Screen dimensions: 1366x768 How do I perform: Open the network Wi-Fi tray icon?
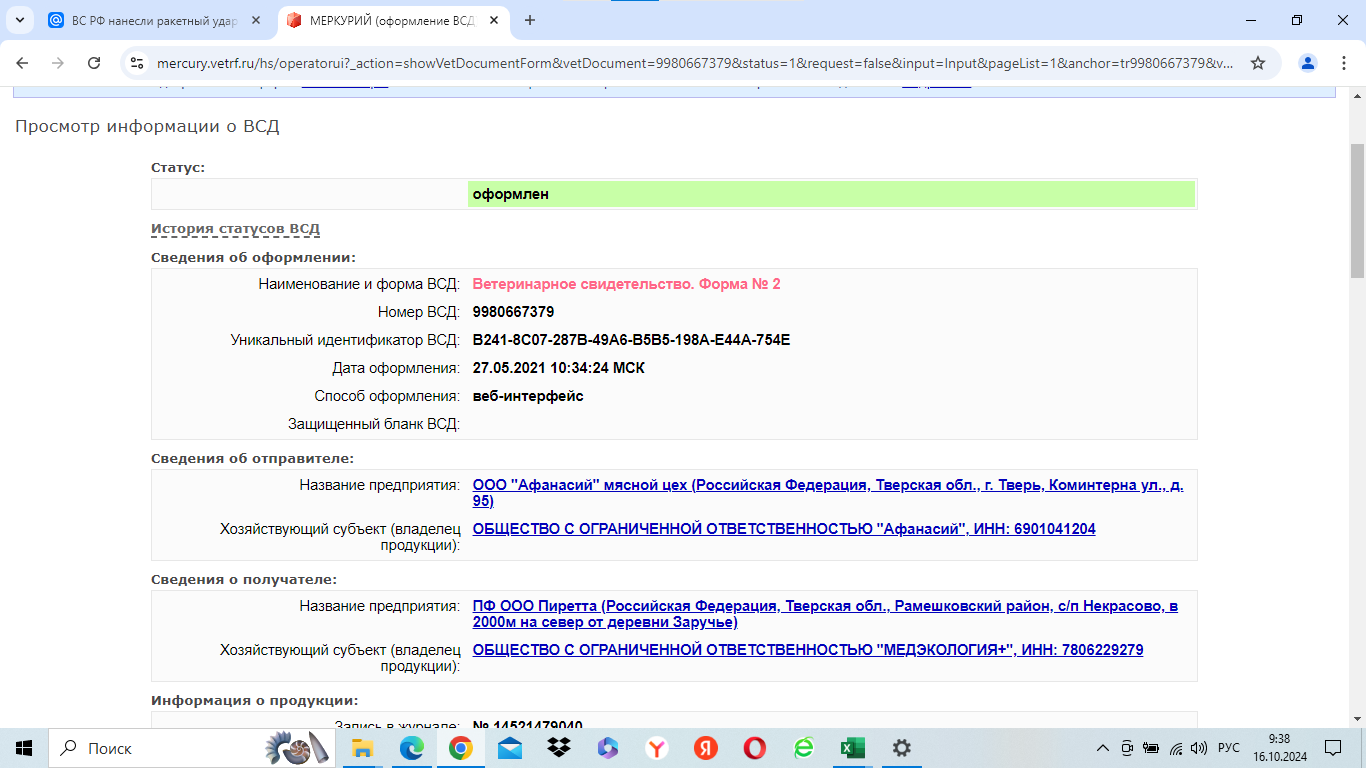click(1176, 748)
